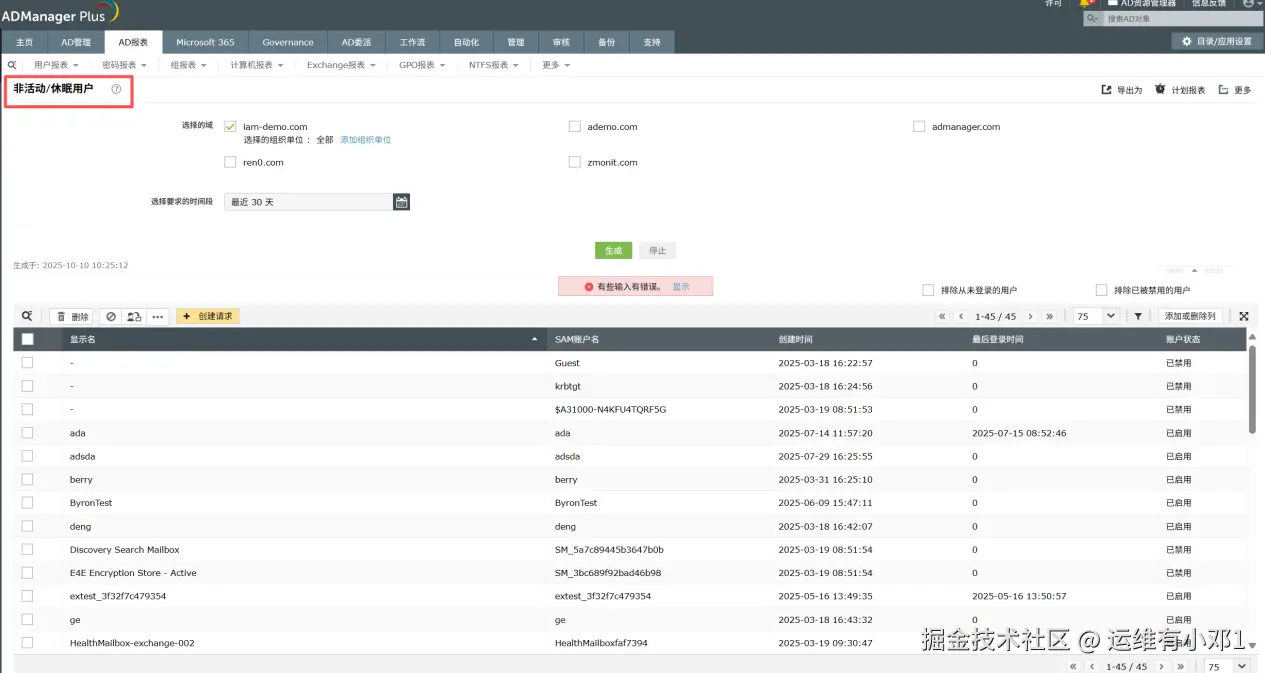Open 最近 30 天 time period selector

(x=308, y=202)
